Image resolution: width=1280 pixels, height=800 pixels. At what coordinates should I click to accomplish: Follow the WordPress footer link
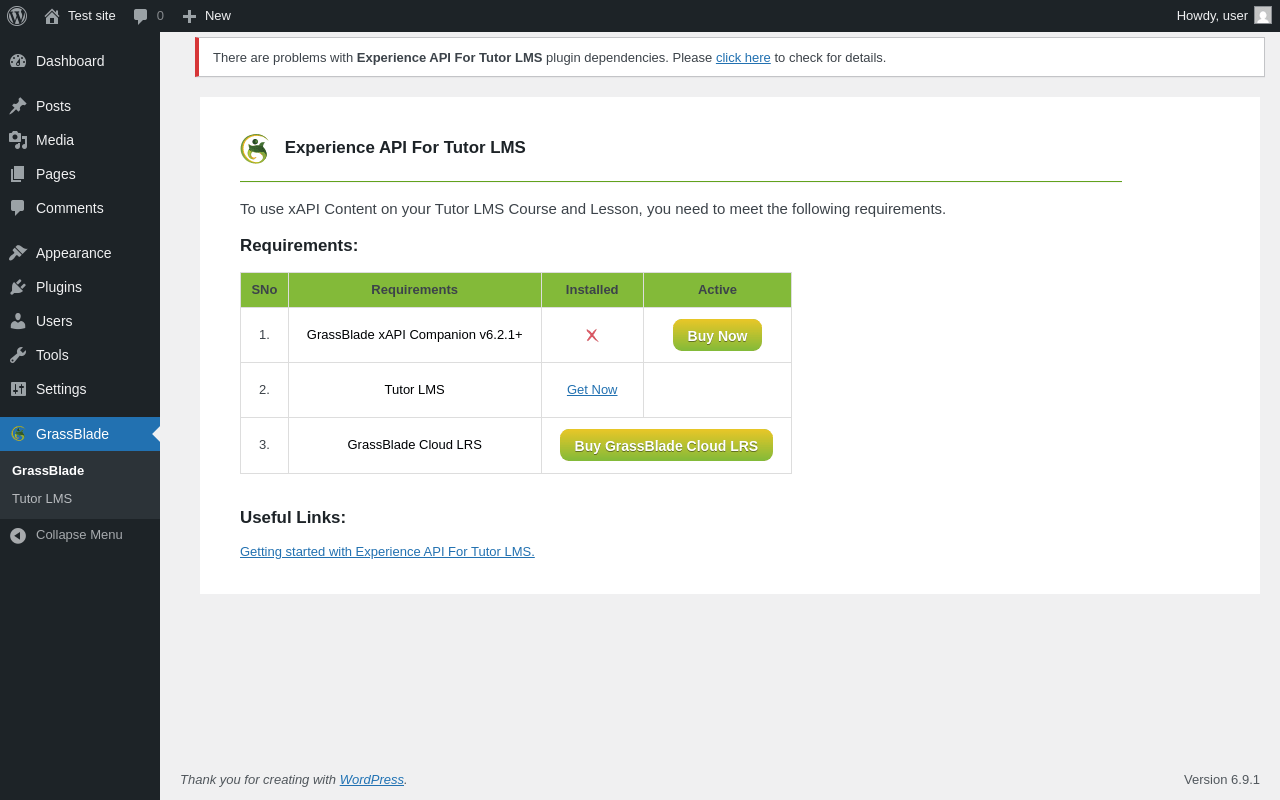(x=372, y=779)
